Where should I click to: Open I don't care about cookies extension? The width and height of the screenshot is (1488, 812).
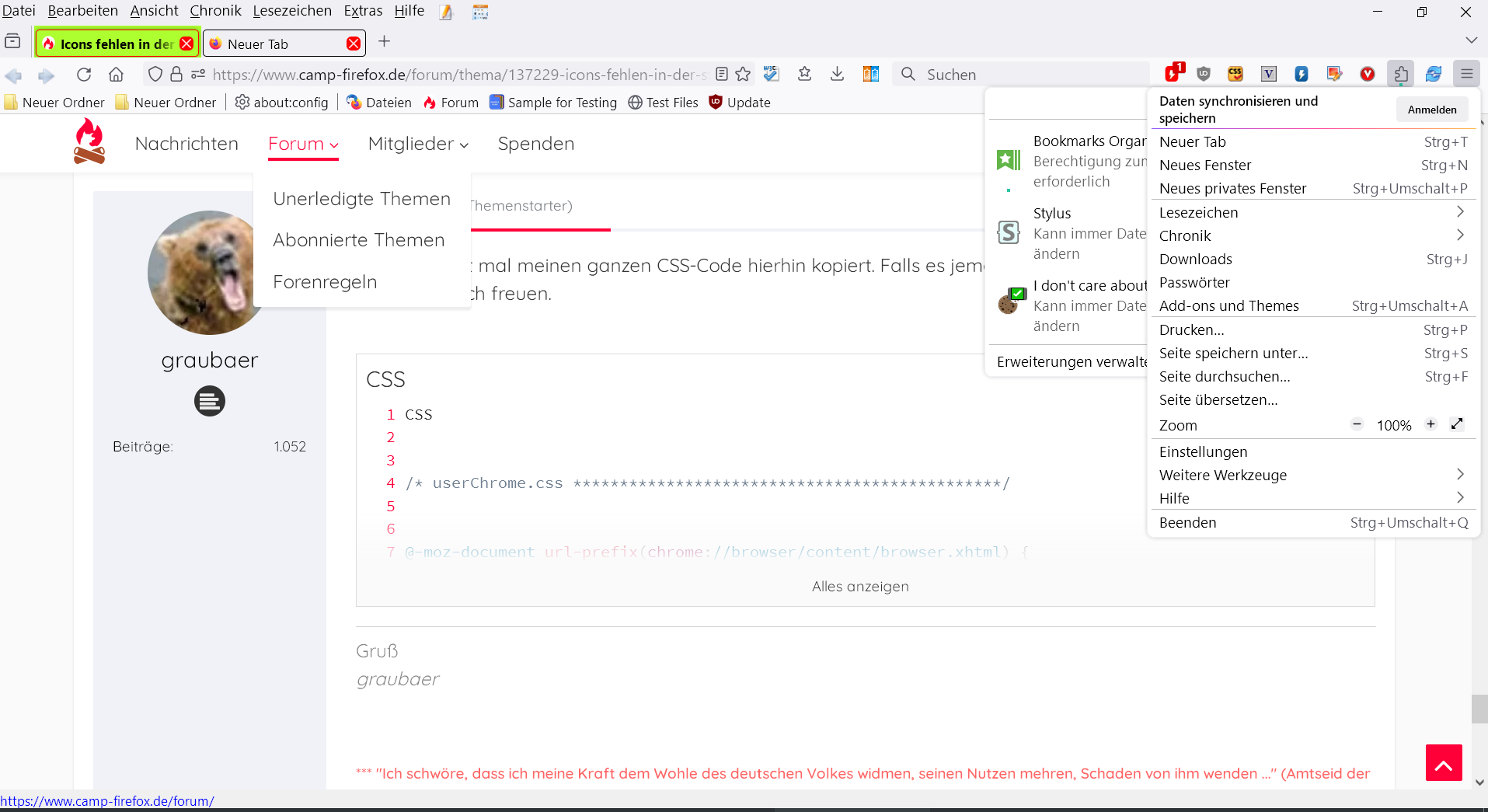click(x=1067, y=305)
